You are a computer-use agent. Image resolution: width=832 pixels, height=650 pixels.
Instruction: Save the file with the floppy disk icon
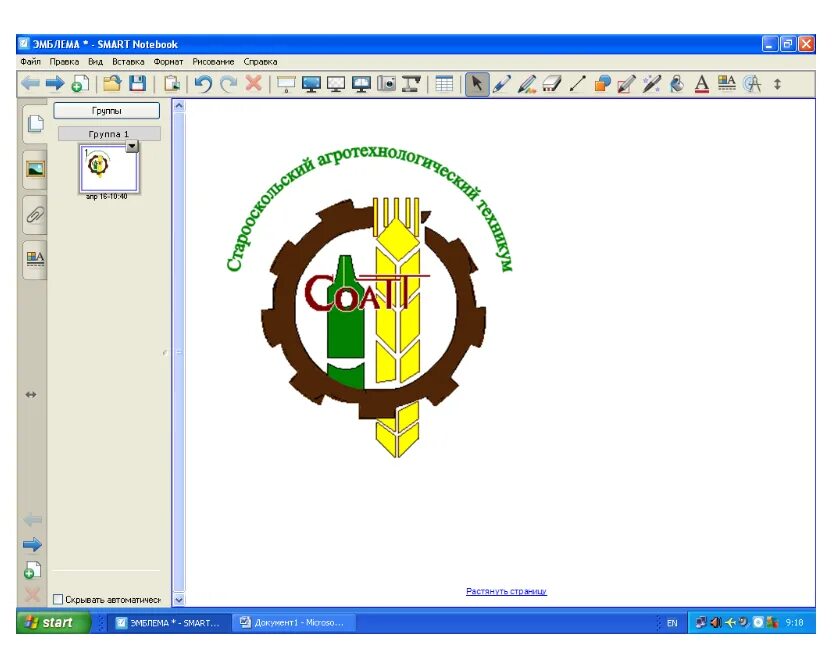coord(137,84)
